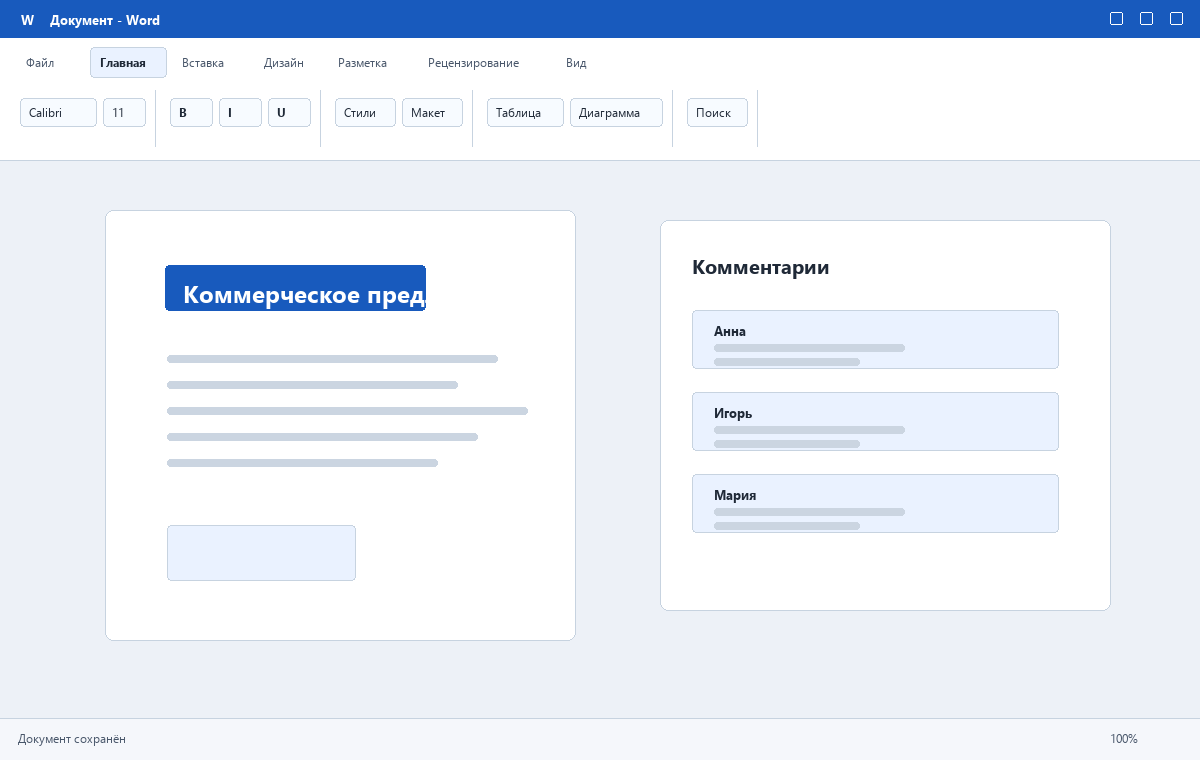The width and height of the screenshot is (1200, 760).
Task: Click the Документ сохранён status text
Action: click(72, 739)
